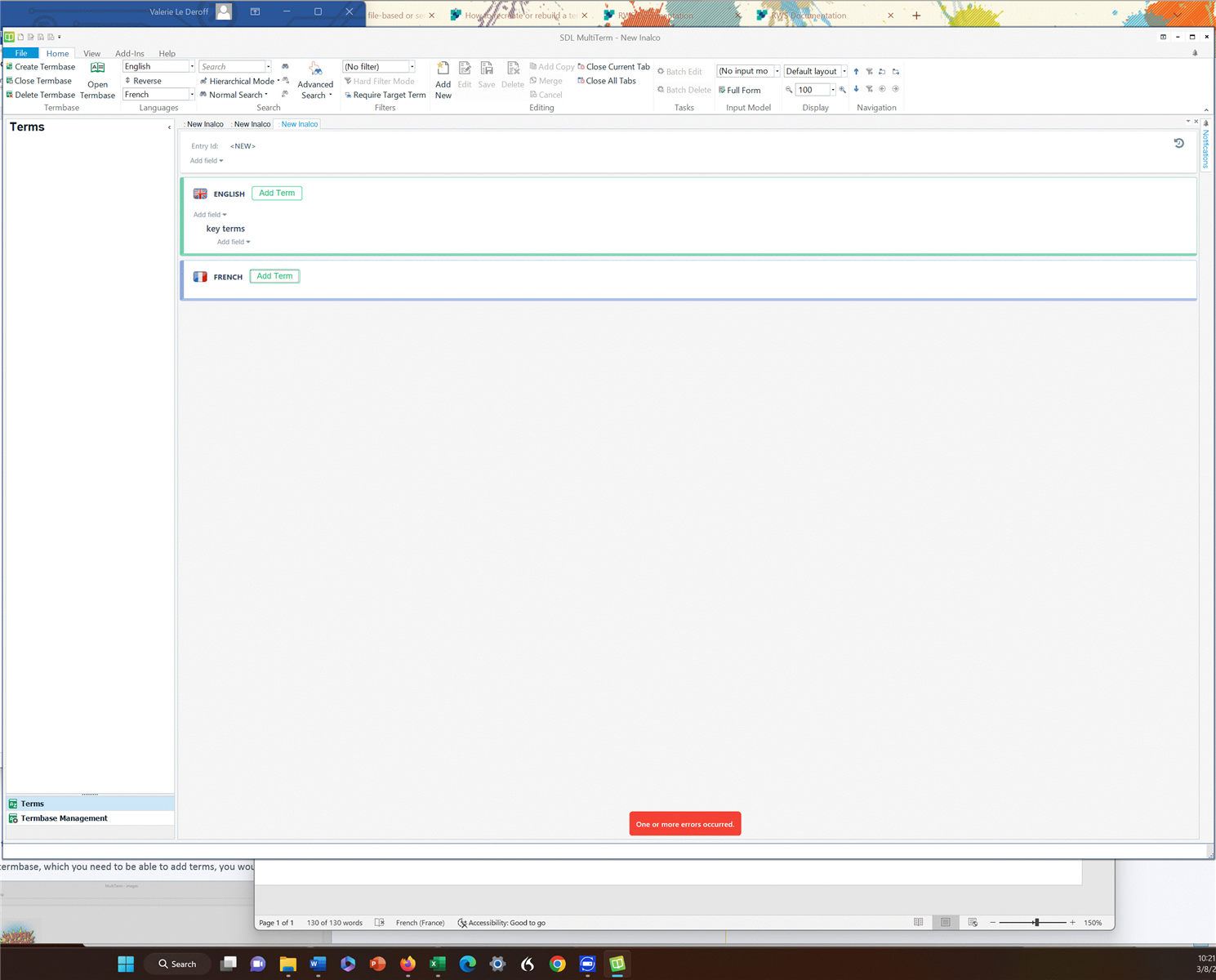Click the zoom in magnifier in Display group

843,90
